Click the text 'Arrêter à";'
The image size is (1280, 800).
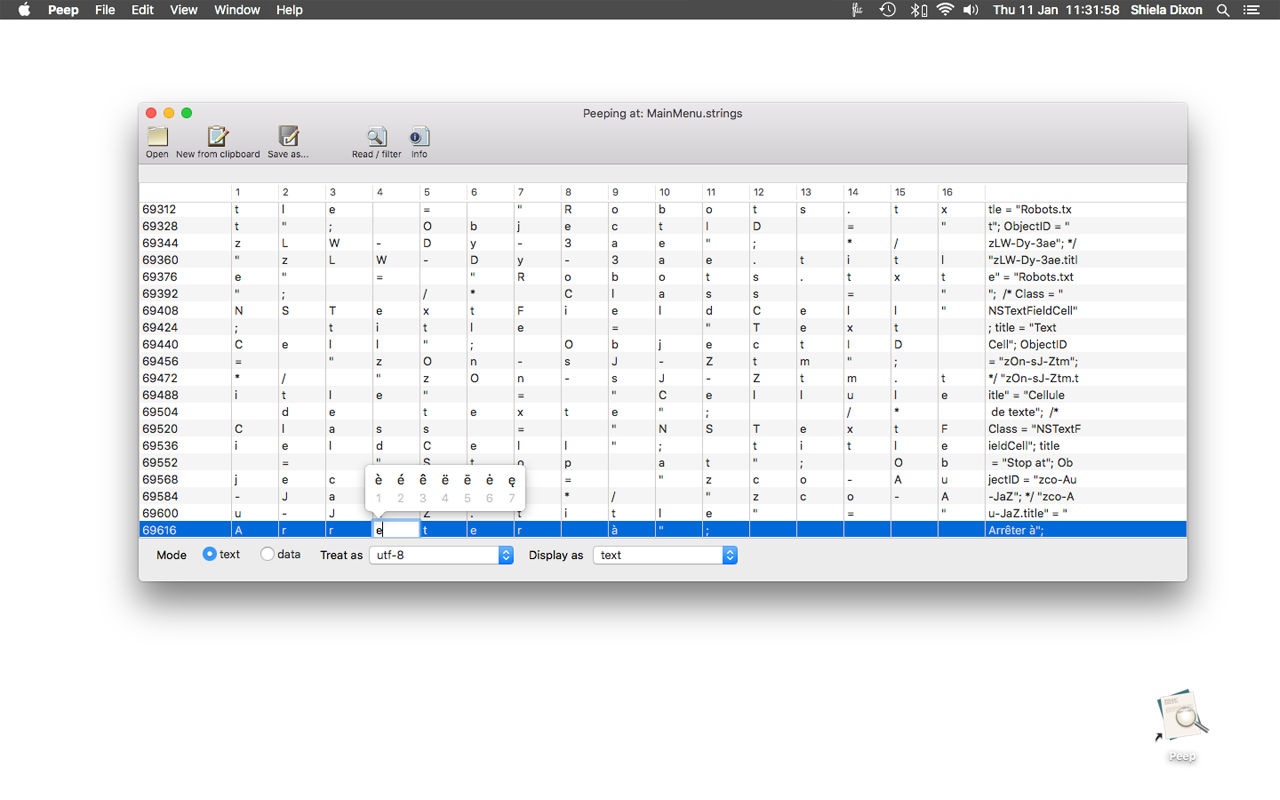click(1016, 530)
